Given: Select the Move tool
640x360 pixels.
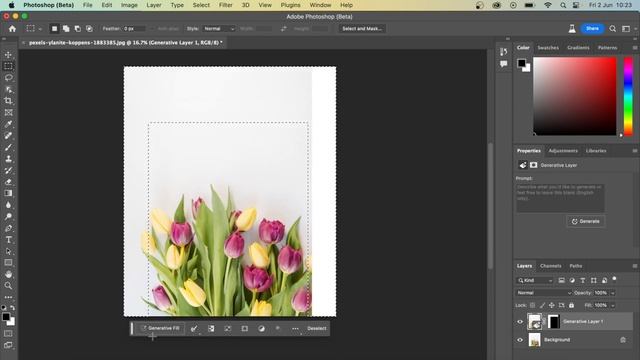Looking at the screenshot, I should click(8, 55).
